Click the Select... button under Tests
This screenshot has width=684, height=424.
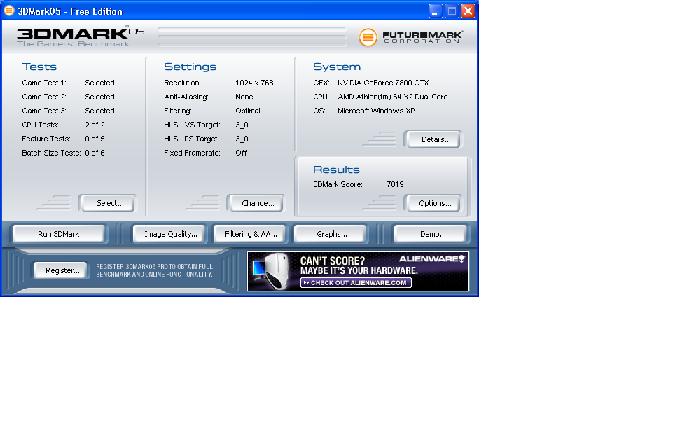point(107,203)
